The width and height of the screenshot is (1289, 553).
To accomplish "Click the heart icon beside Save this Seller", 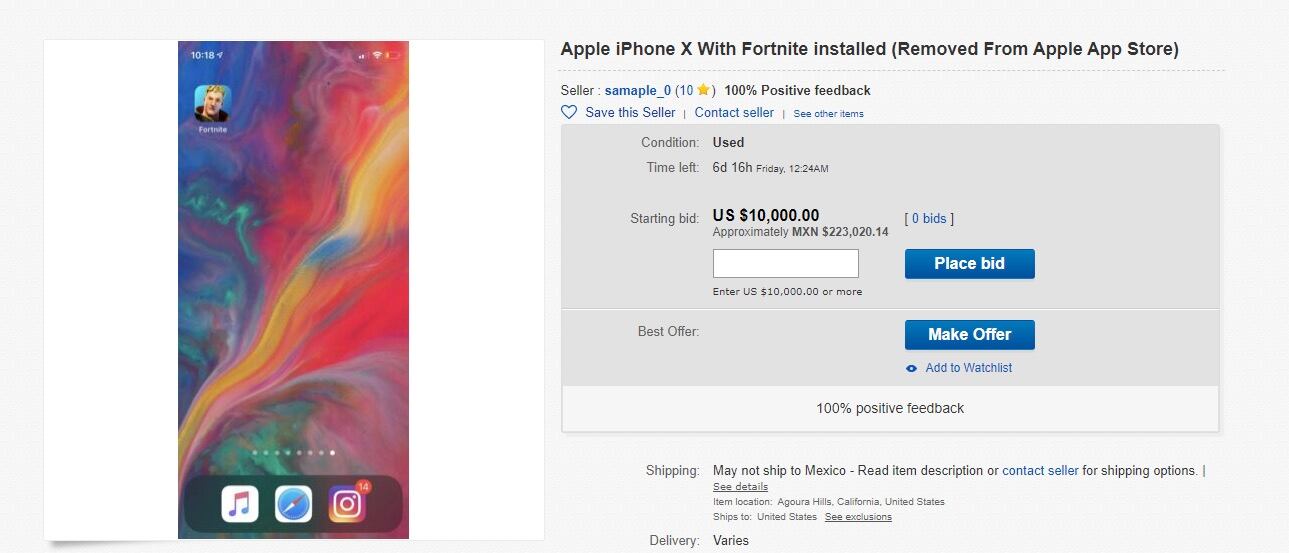I will click(x=569, y=113).
